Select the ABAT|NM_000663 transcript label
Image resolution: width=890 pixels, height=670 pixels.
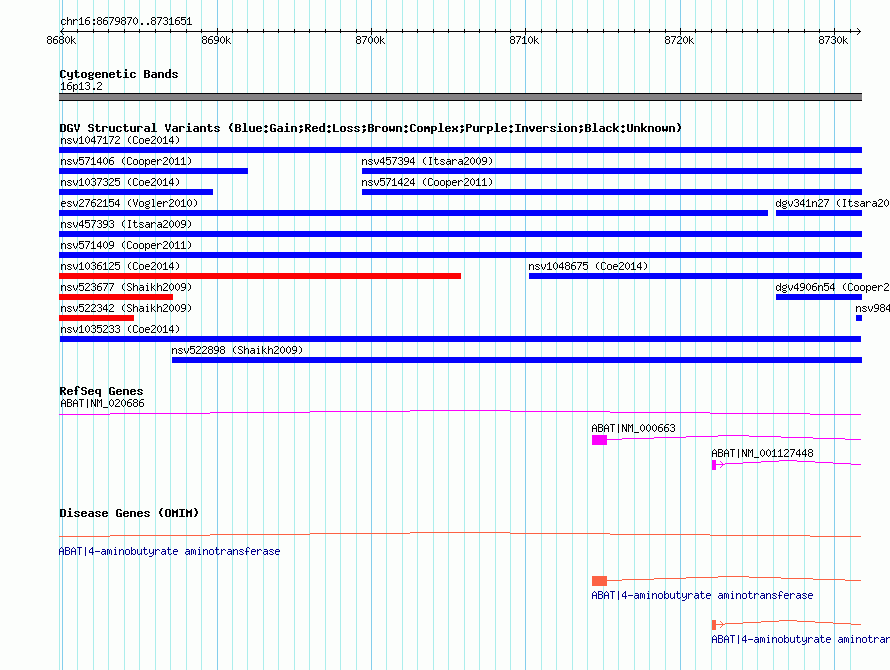633,429
